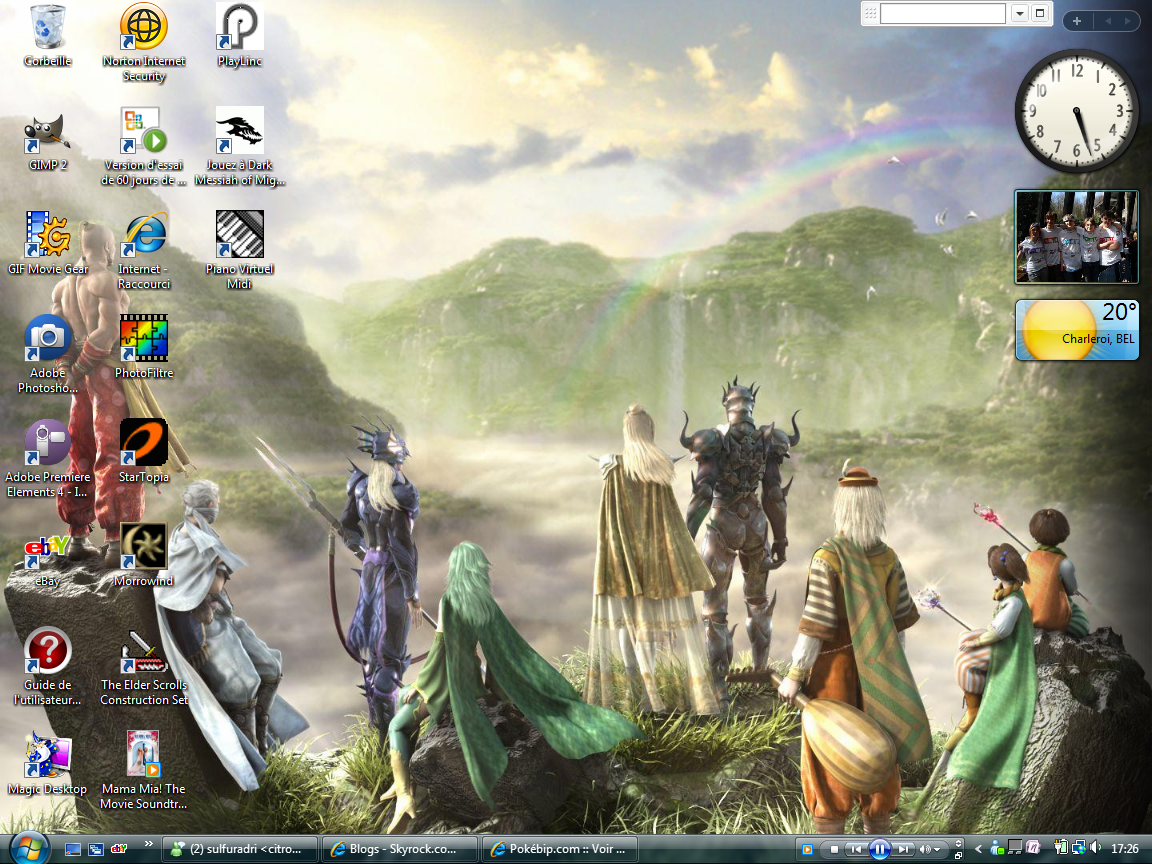Viewport: 1152px width, 864px height.
Task: Pause playback in taskbar media player
Action: click(880, 849)
